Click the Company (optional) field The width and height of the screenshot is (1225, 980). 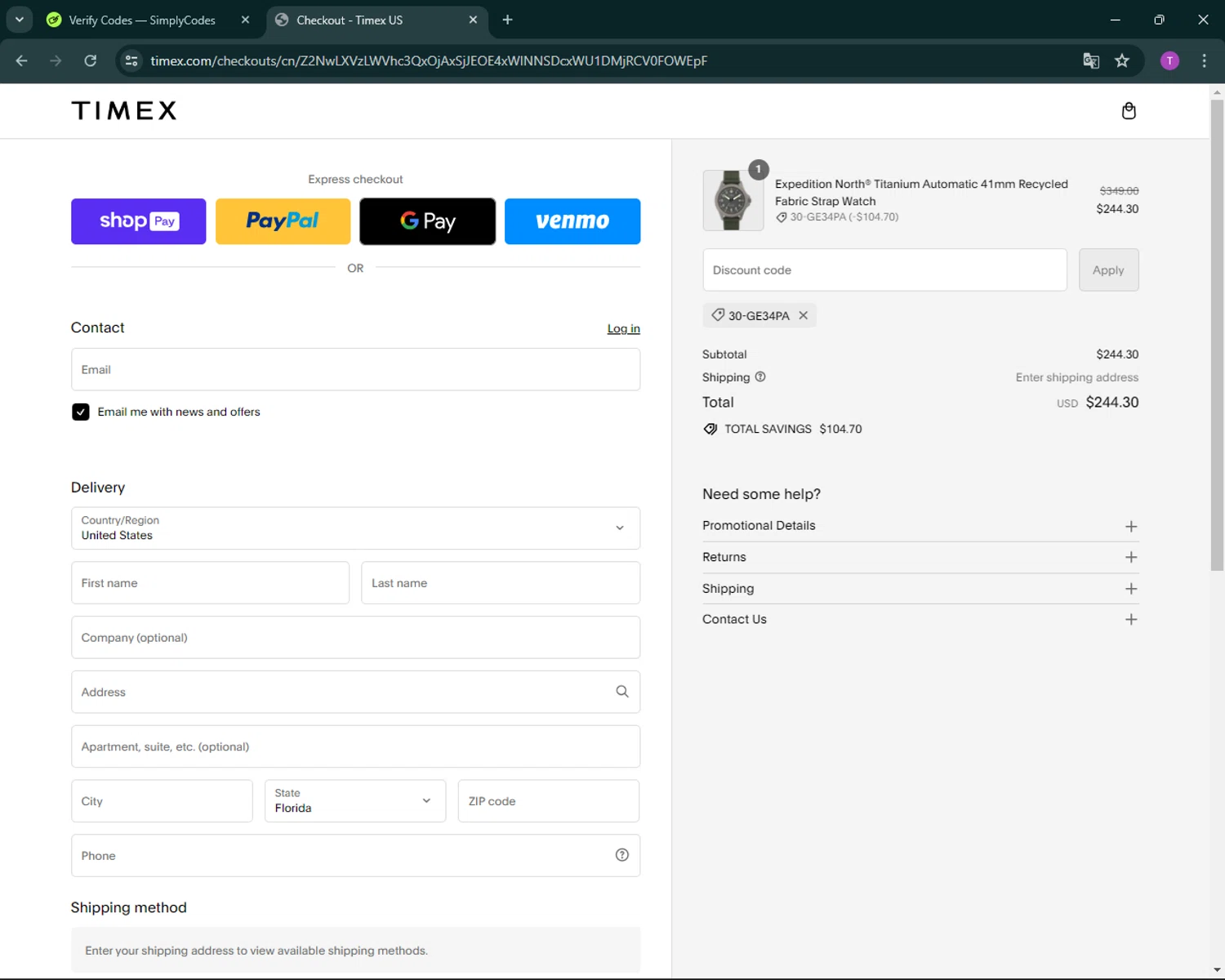click(355, 638)
